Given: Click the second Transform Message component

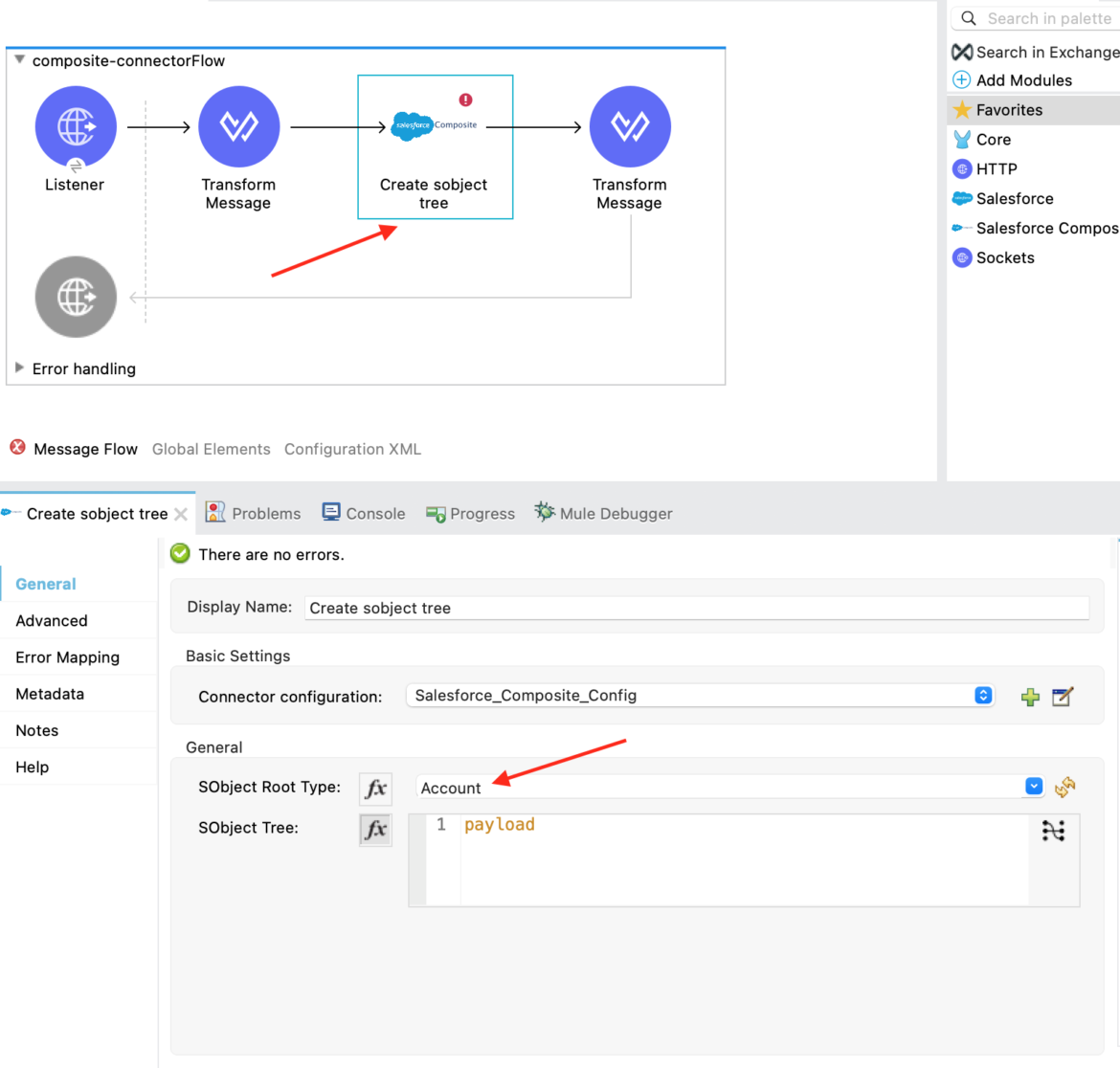Looking at the screenshot, I should click(x=629, y=125).
